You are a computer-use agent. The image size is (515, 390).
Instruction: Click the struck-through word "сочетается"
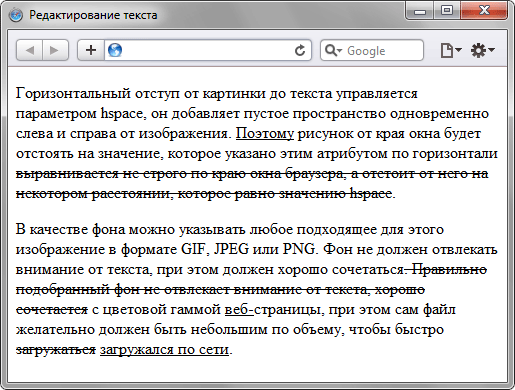pos(52,310)
